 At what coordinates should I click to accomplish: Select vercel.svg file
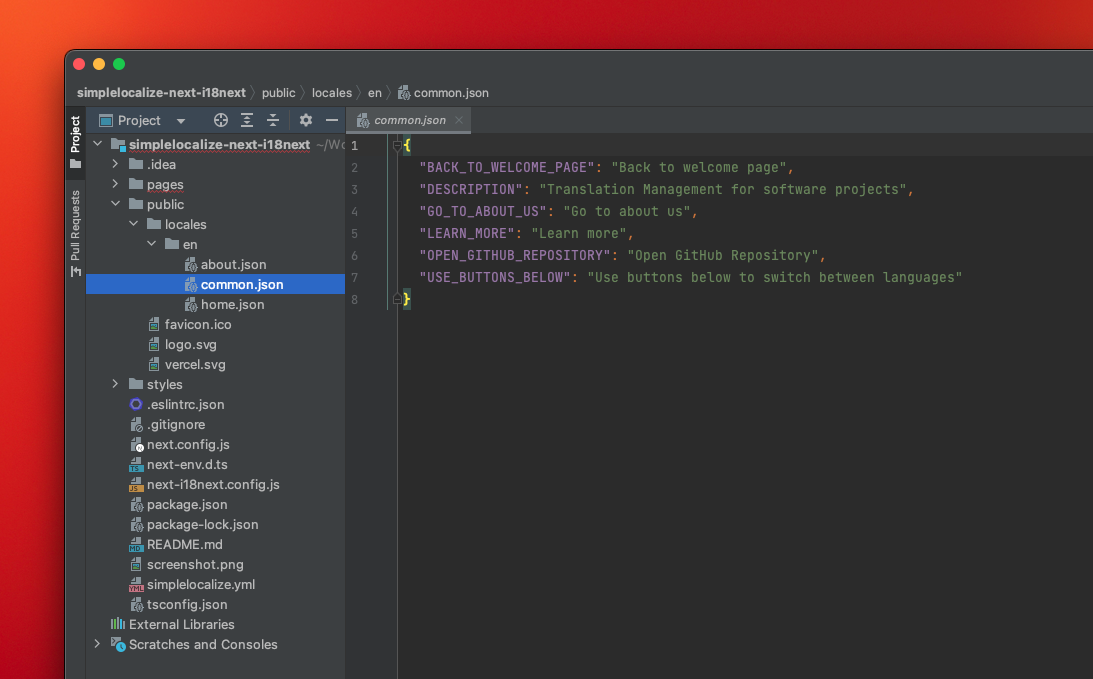(194, 365)
